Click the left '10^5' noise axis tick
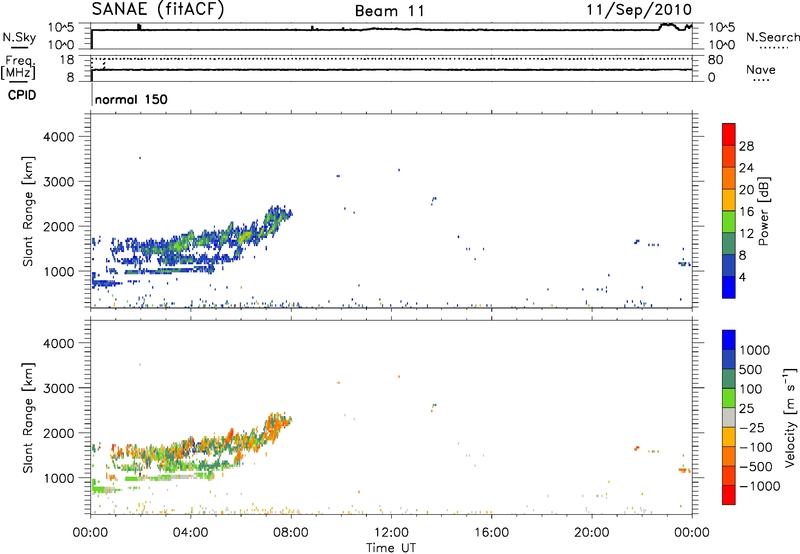 click(61, 28)
